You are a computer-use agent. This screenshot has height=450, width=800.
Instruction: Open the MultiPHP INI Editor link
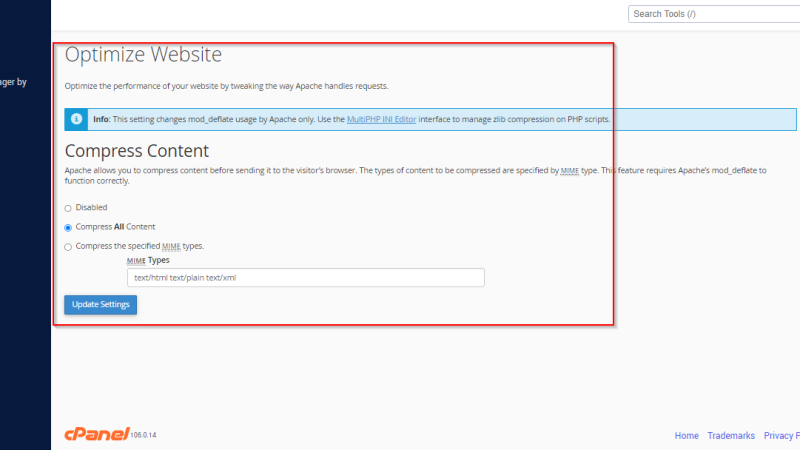pos(381,119)
